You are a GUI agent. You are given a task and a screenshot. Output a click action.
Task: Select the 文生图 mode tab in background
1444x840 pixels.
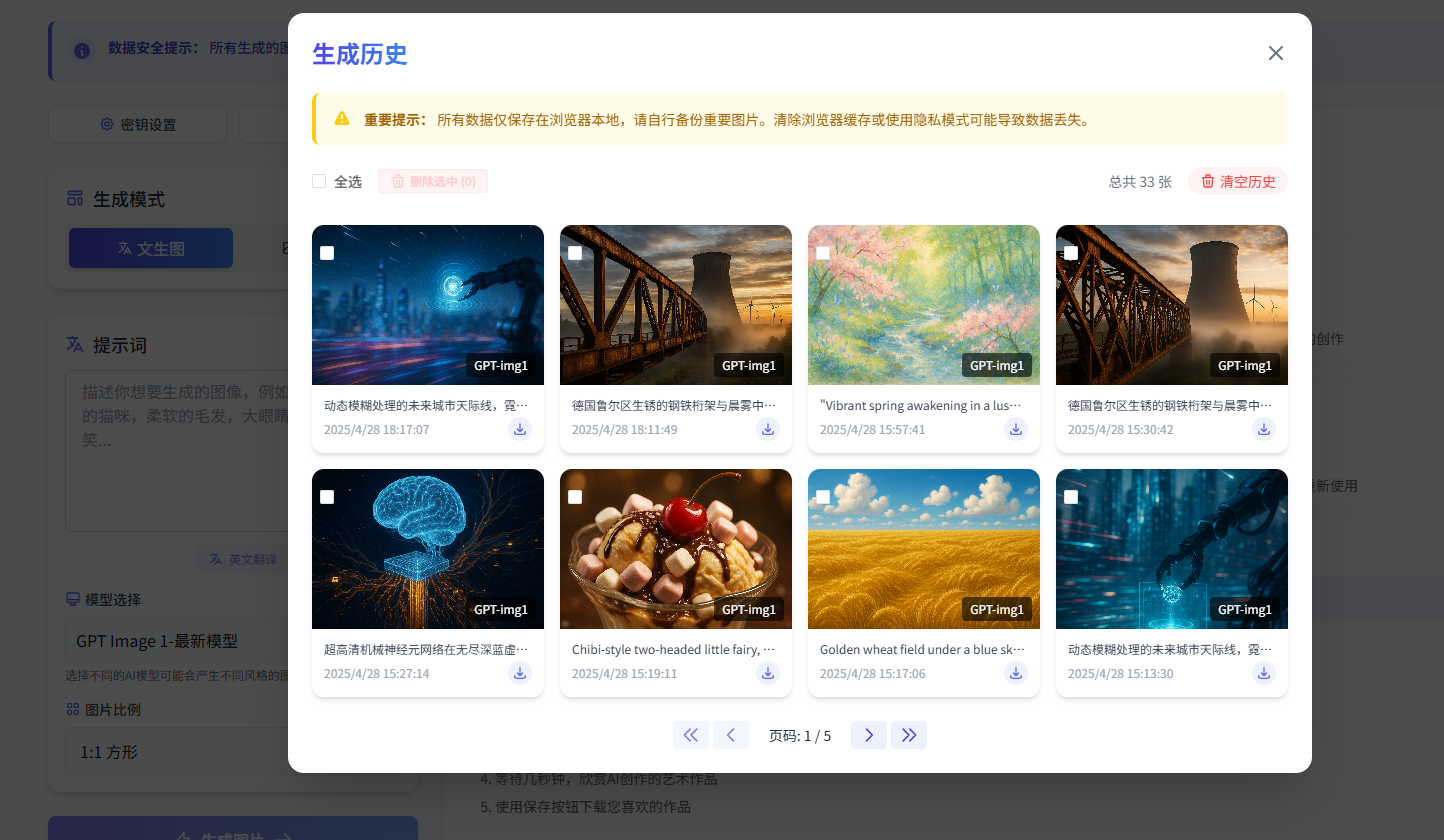pyautogui.click(x=151, y=248)
